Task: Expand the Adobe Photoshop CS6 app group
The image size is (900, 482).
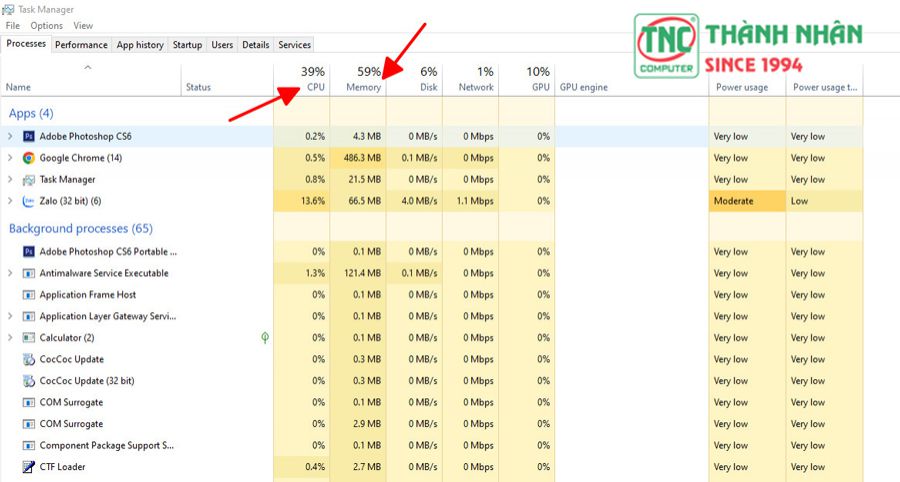Action: [x=10, y=137]
